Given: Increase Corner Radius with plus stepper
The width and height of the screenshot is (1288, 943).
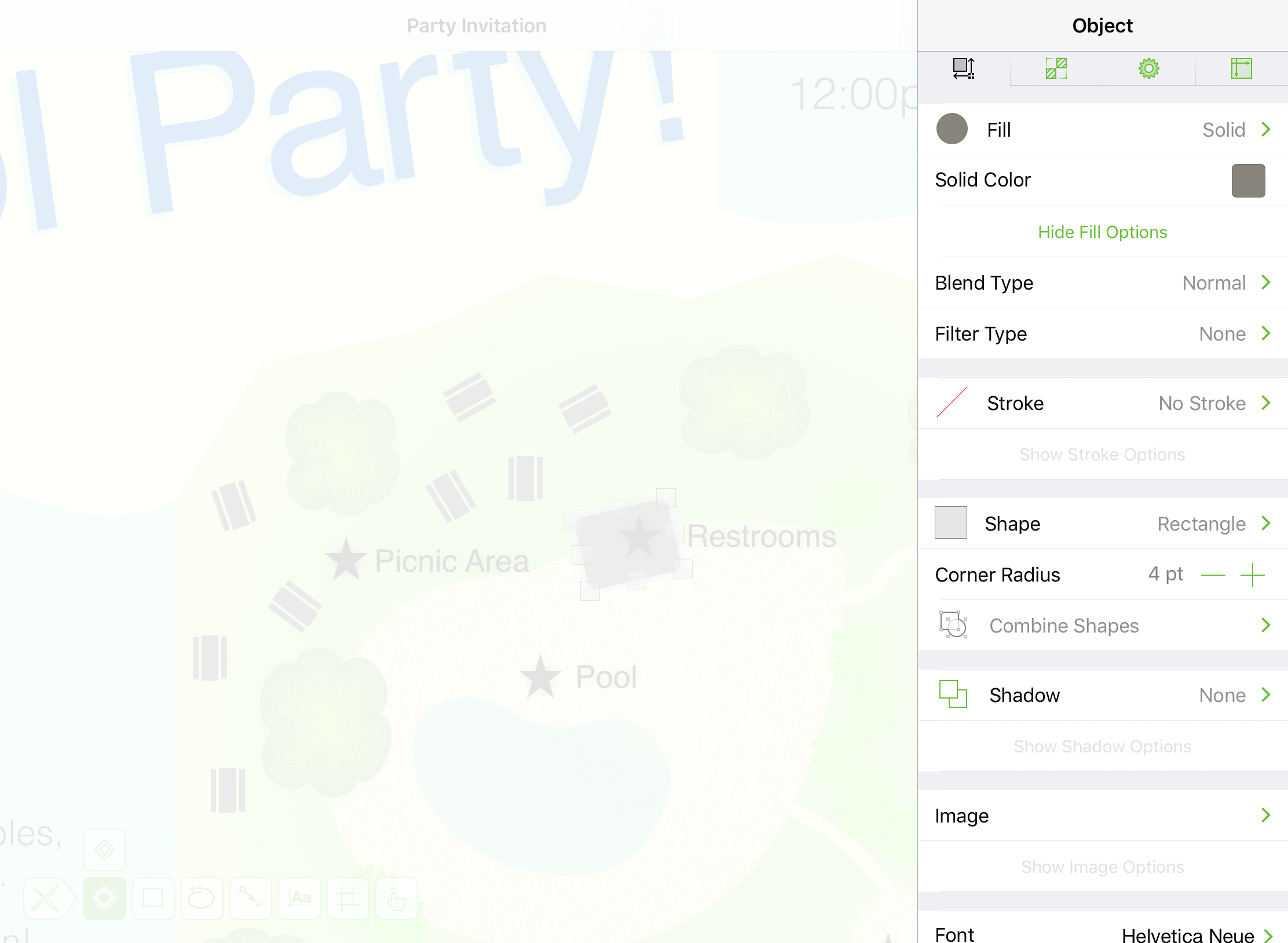Looking at the screenshot, I should click(x=1254, y=575).
